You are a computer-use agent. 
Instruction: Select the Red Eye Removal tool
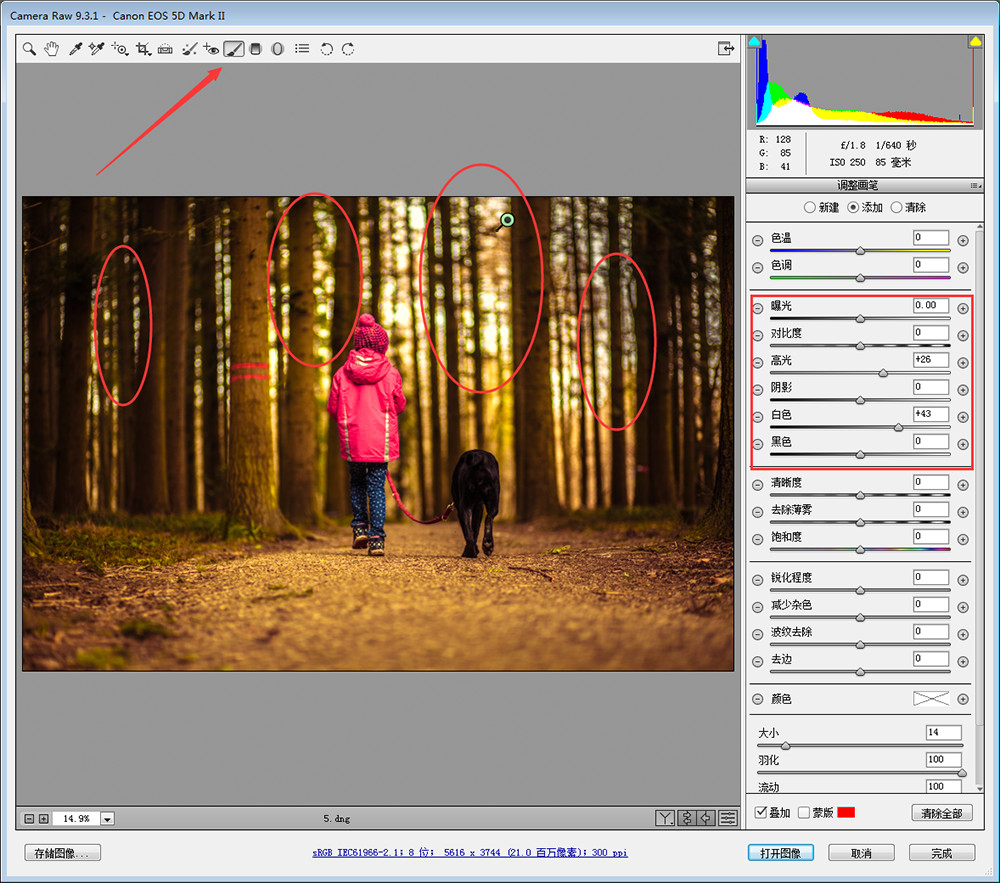[x=211, y=49]
